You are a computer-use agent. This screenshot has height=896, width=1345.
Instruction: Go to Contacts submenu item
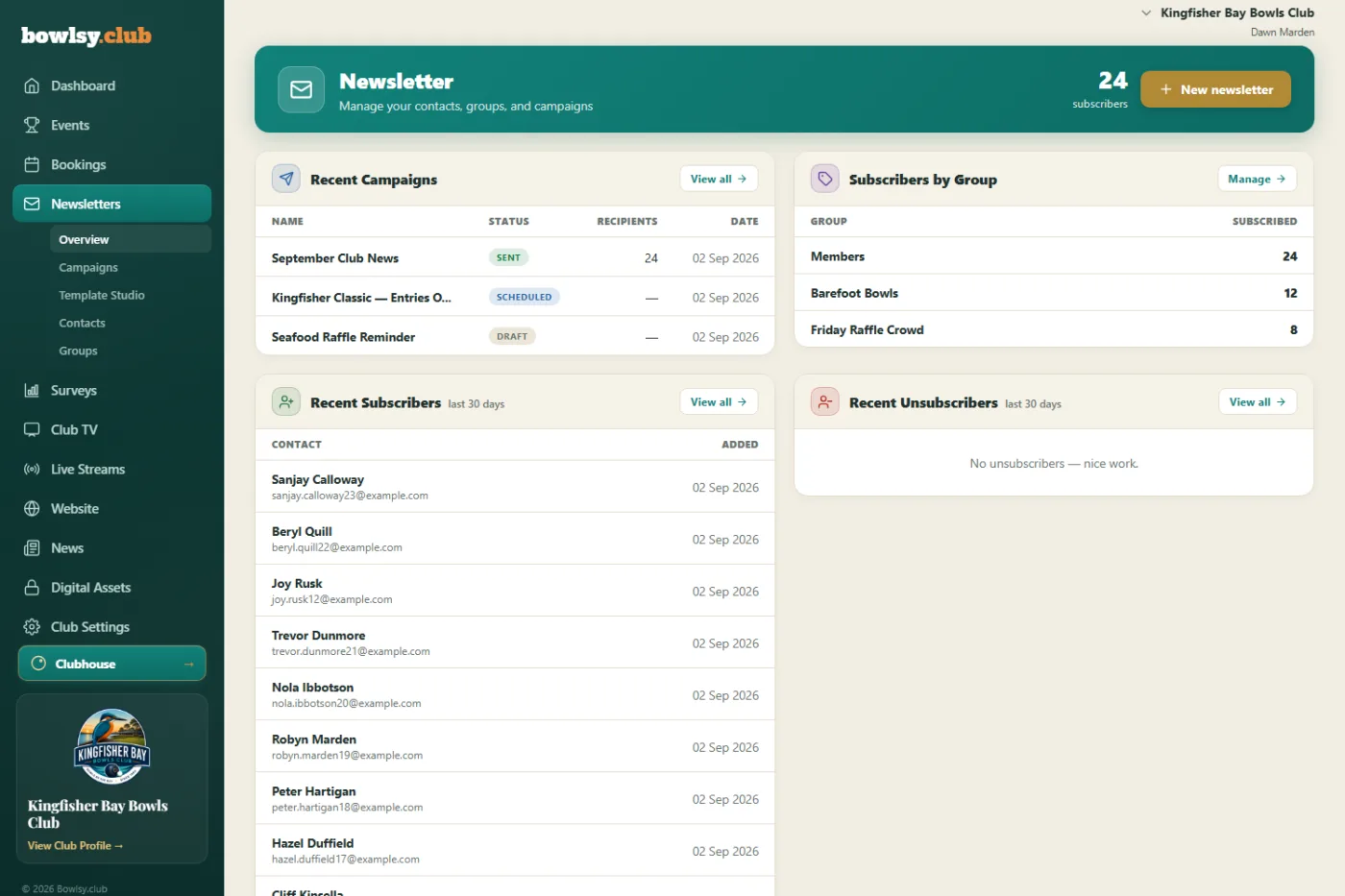pyautogui.click(x=130, y=323)
